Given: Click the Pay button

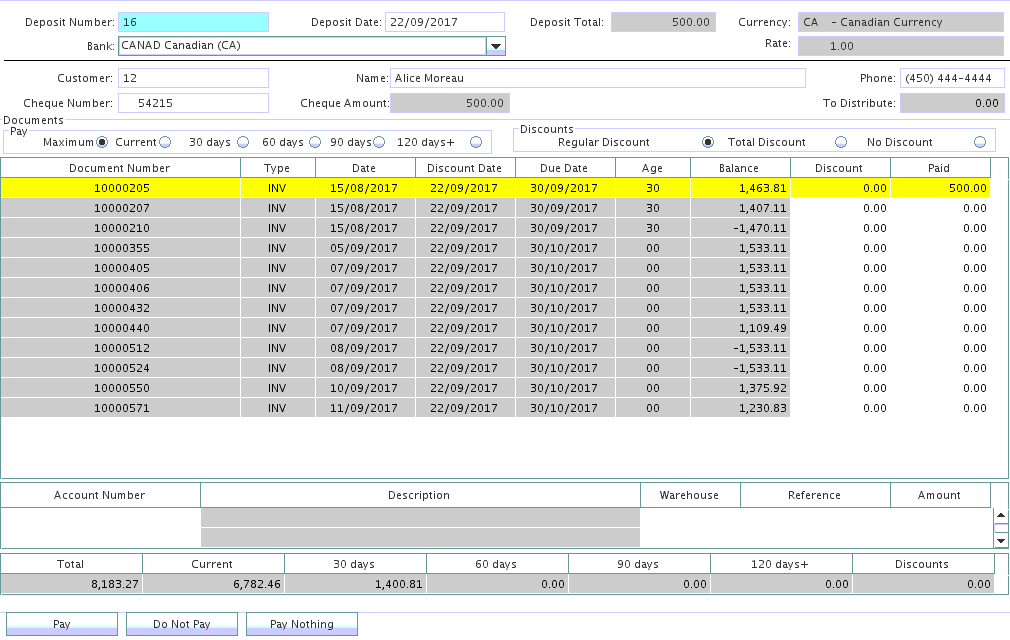Looking at the screenshot, I should pos(62,624).
